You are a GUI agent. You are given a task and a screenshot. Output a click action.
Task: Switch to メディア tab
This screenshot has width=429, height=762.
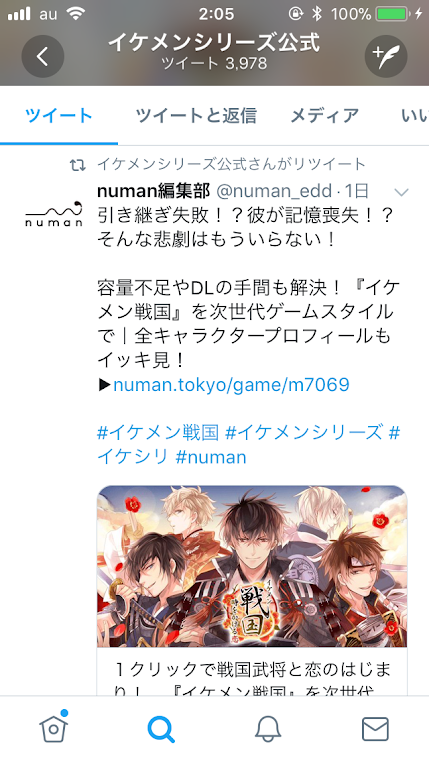pyautogui.click(x=325, y=116)
